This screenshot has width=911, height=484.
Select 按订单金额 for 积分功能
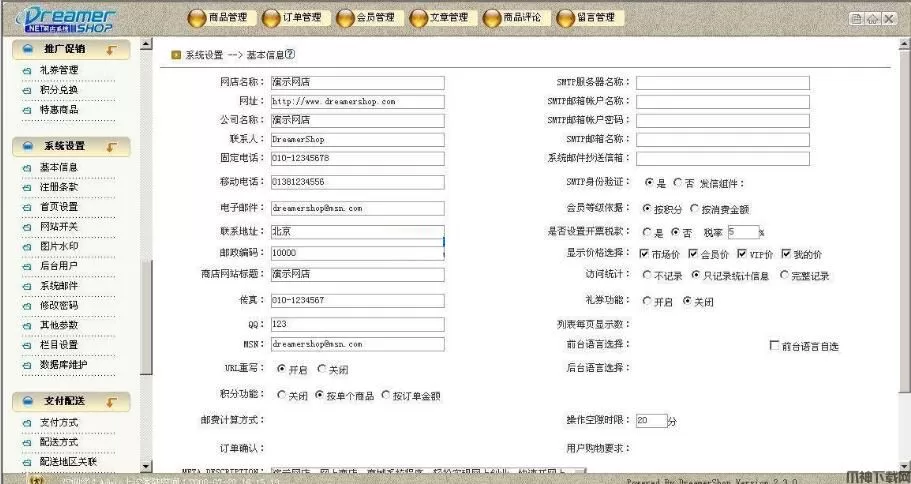[x=386, y=395]
